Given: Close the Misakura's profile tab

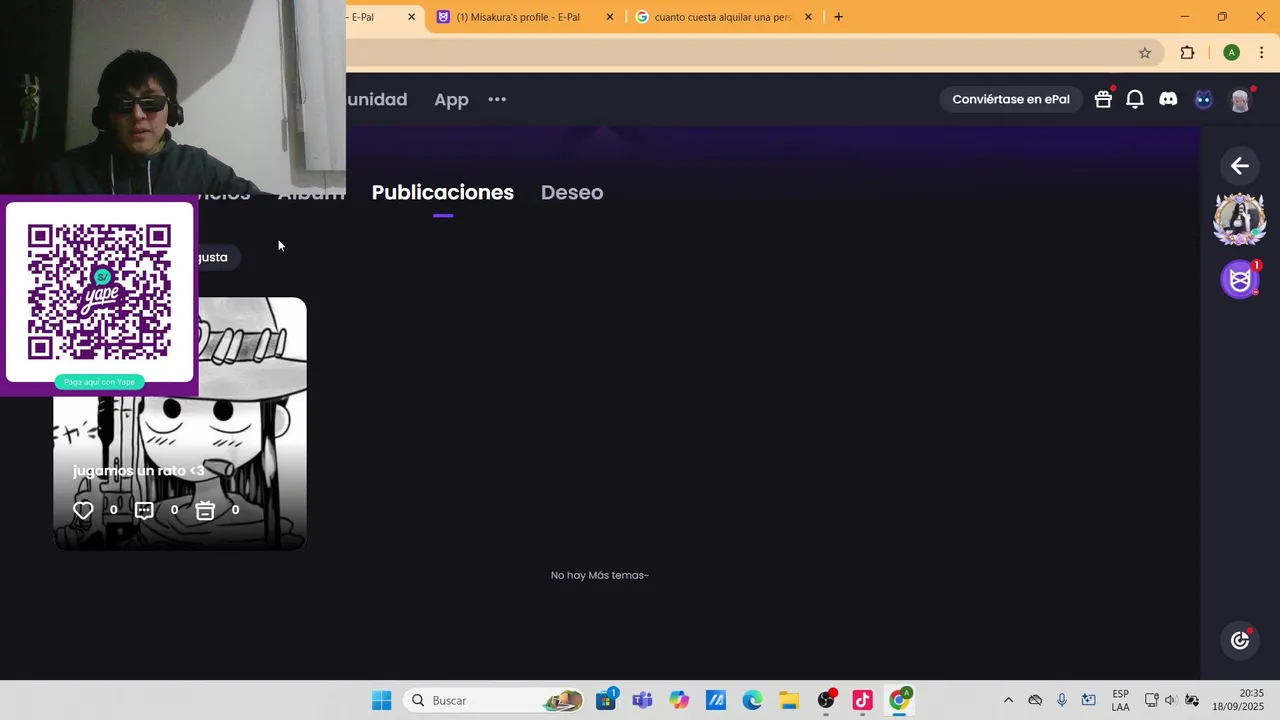Looking at the screenshot, I should pyautogui.click(x=610, y=17).
